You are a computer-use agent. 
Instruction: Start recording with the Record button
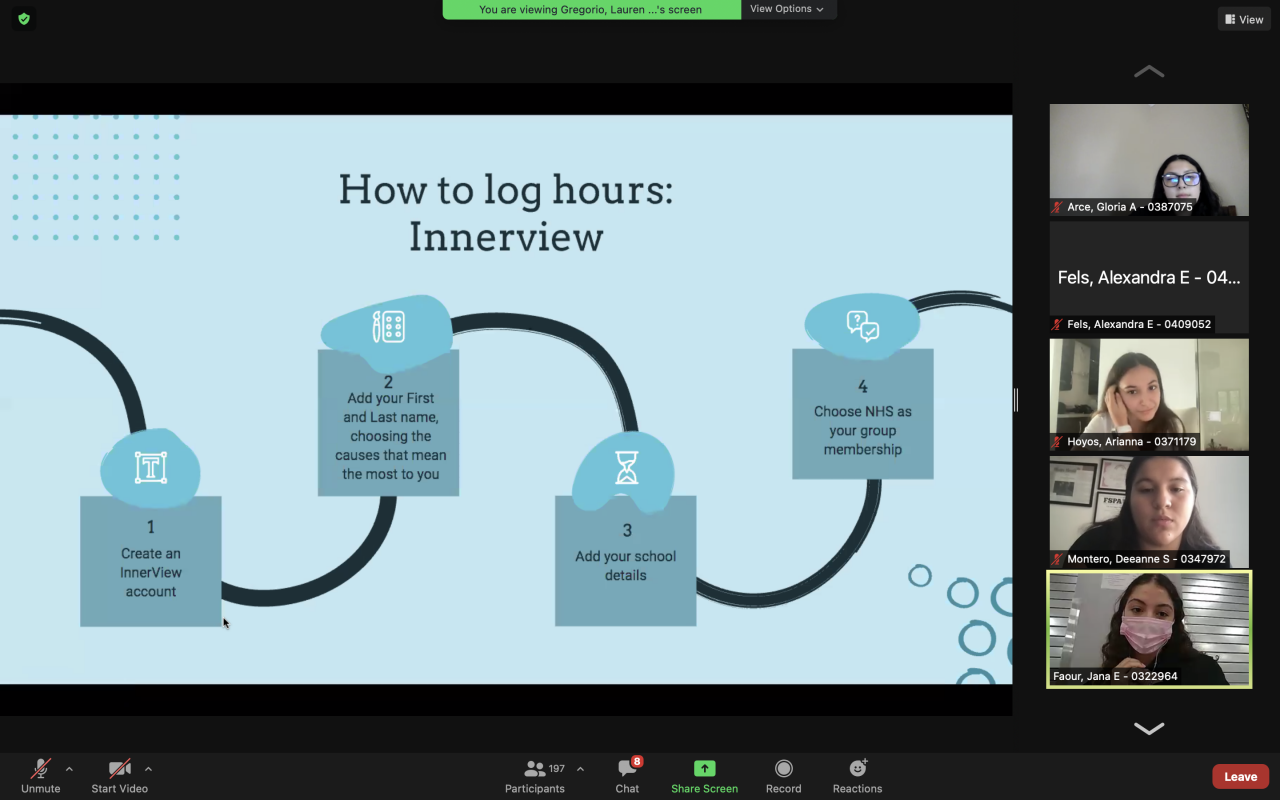pos(784,776)
